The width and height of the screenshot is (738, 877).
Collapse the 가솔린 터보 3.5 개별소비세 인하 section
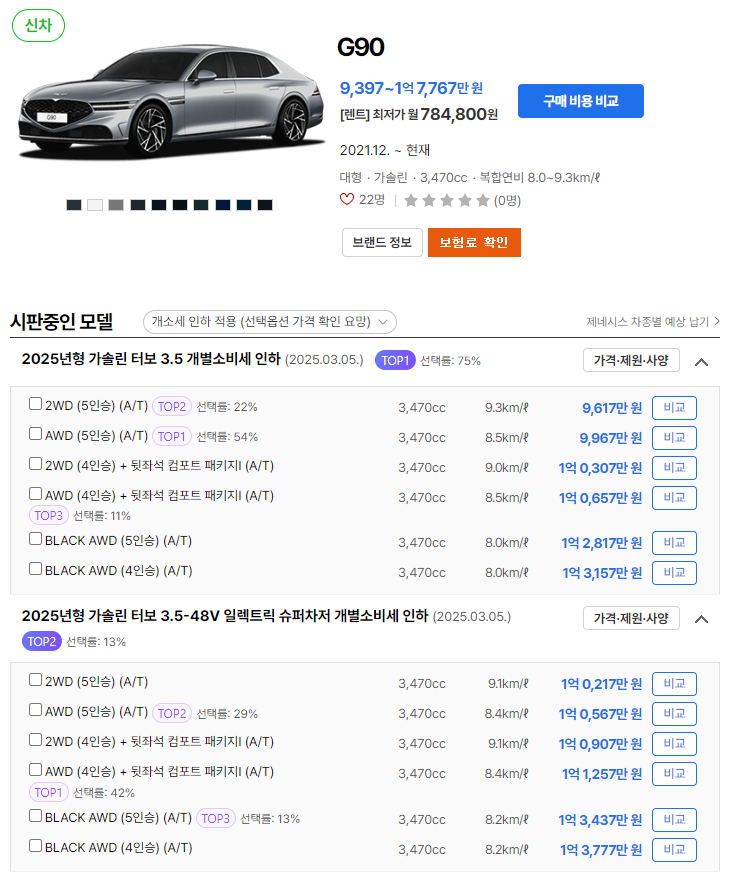coord(701,362)
